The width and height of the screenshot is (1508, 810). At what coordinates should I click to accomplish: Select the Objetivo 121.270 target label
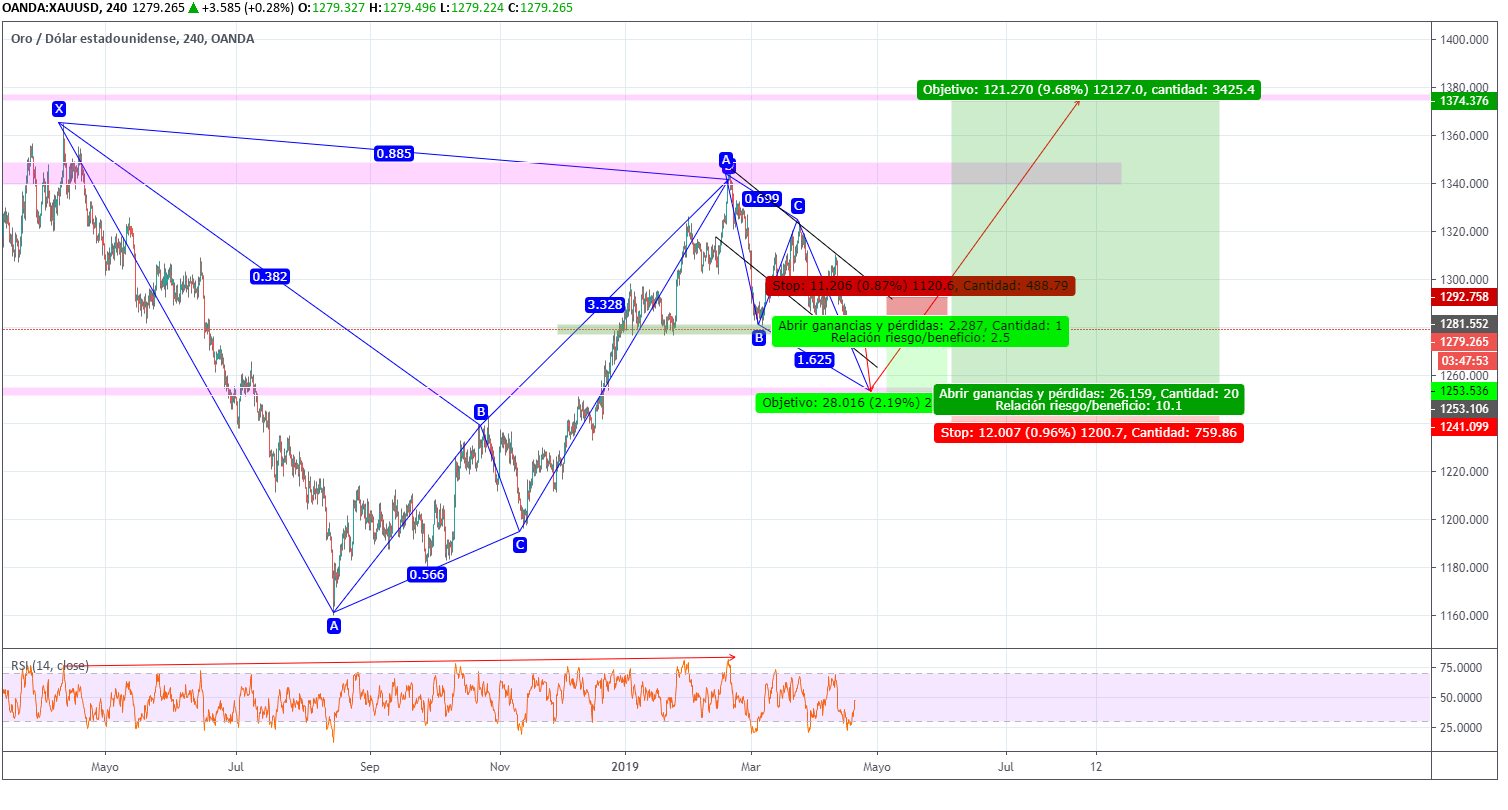[x=1088, y=90]
